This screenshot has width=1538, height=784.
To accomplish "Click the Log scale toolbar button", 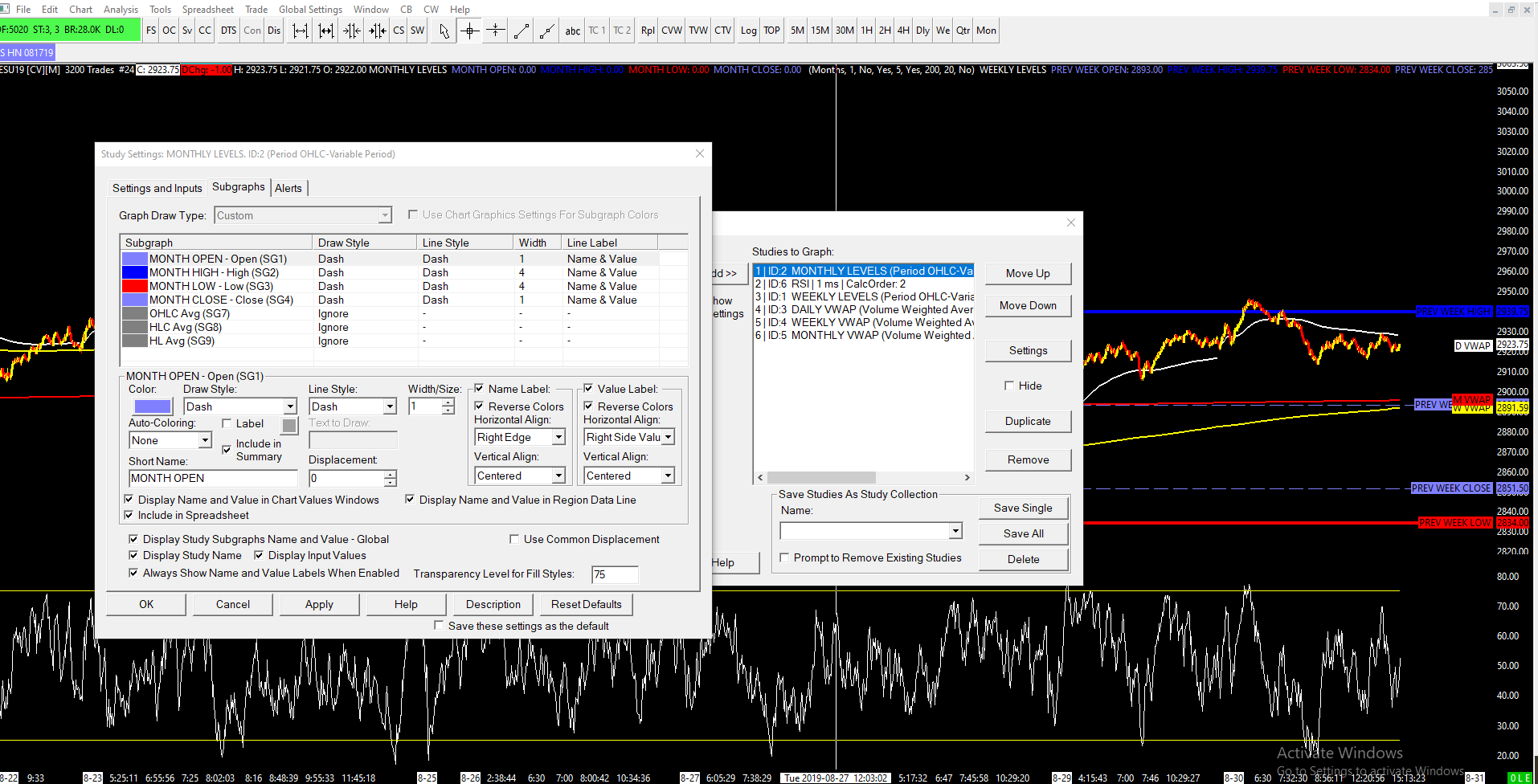I will tap(748, 31).
